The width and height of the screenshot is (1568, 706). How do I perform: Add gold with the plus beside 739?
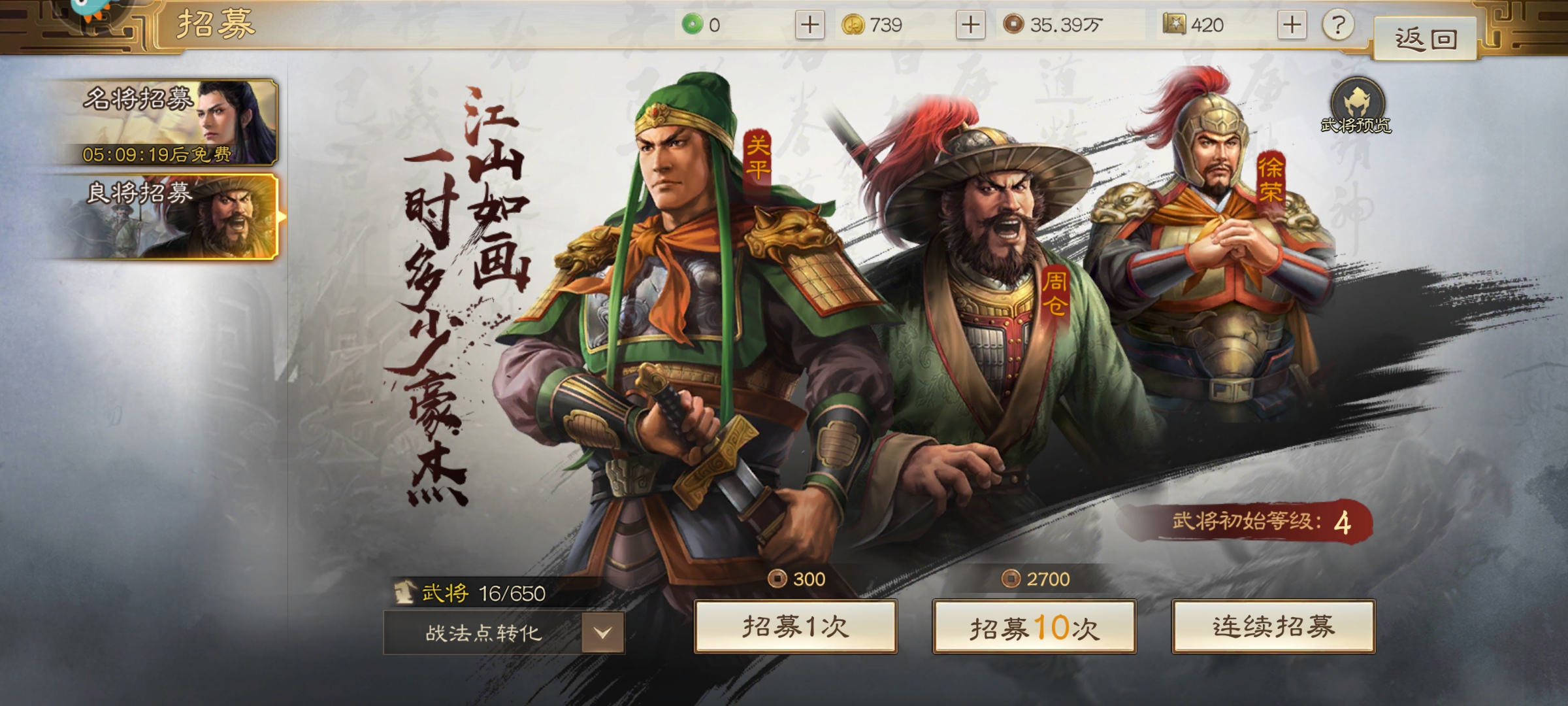pyautogui.click(x=970, y=25)
